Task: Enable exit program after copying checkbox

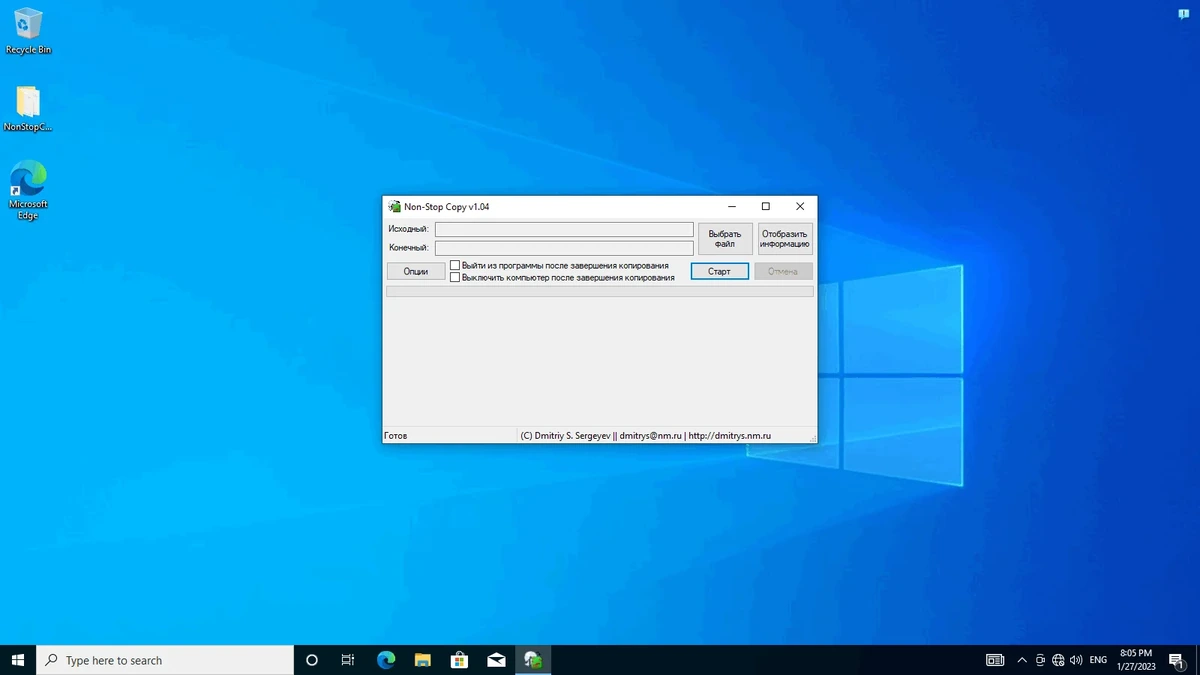Action: coord(455,266)
